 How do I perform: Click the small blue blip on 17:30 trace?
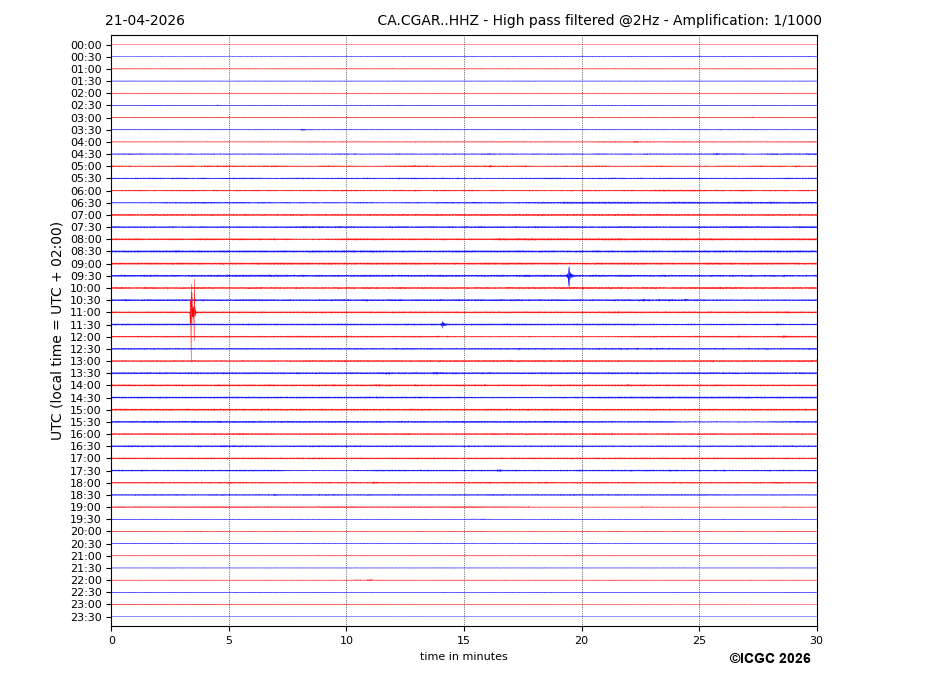tap(499, 470)
